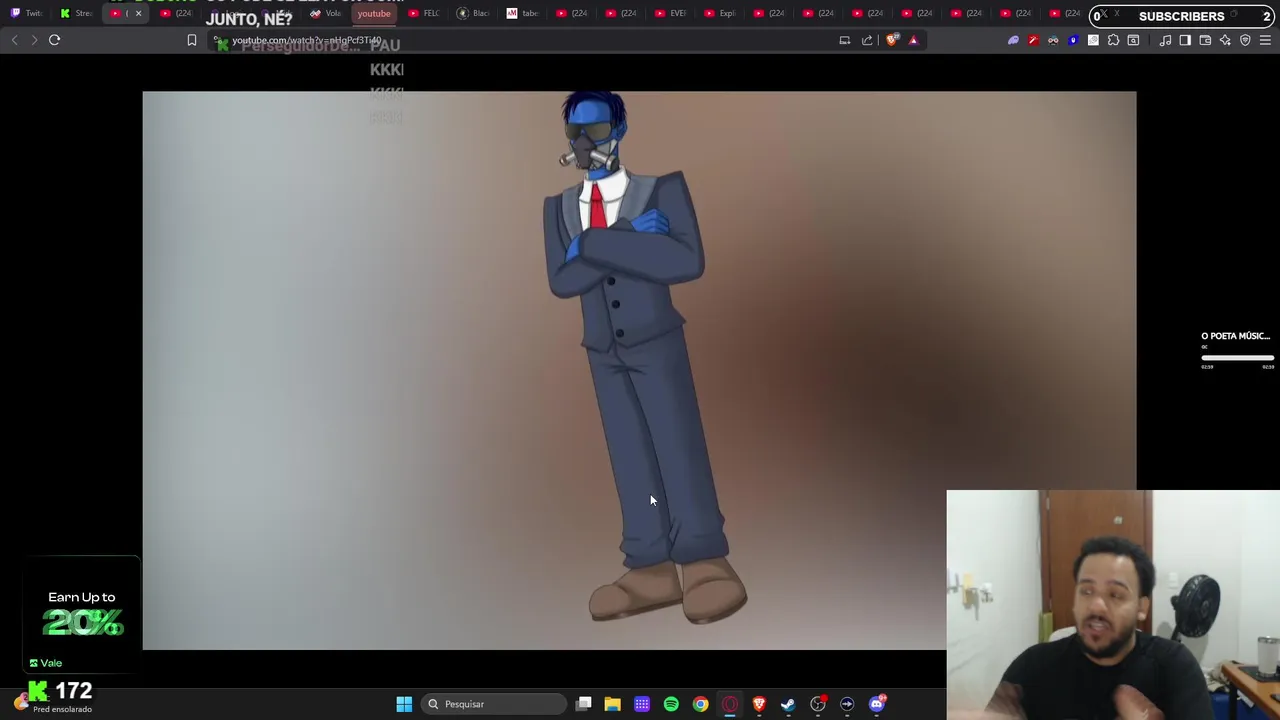Open Task View on the taskbar
Image resolution: width=1280 pixels, height=720 pixels.
pos(584,704)
